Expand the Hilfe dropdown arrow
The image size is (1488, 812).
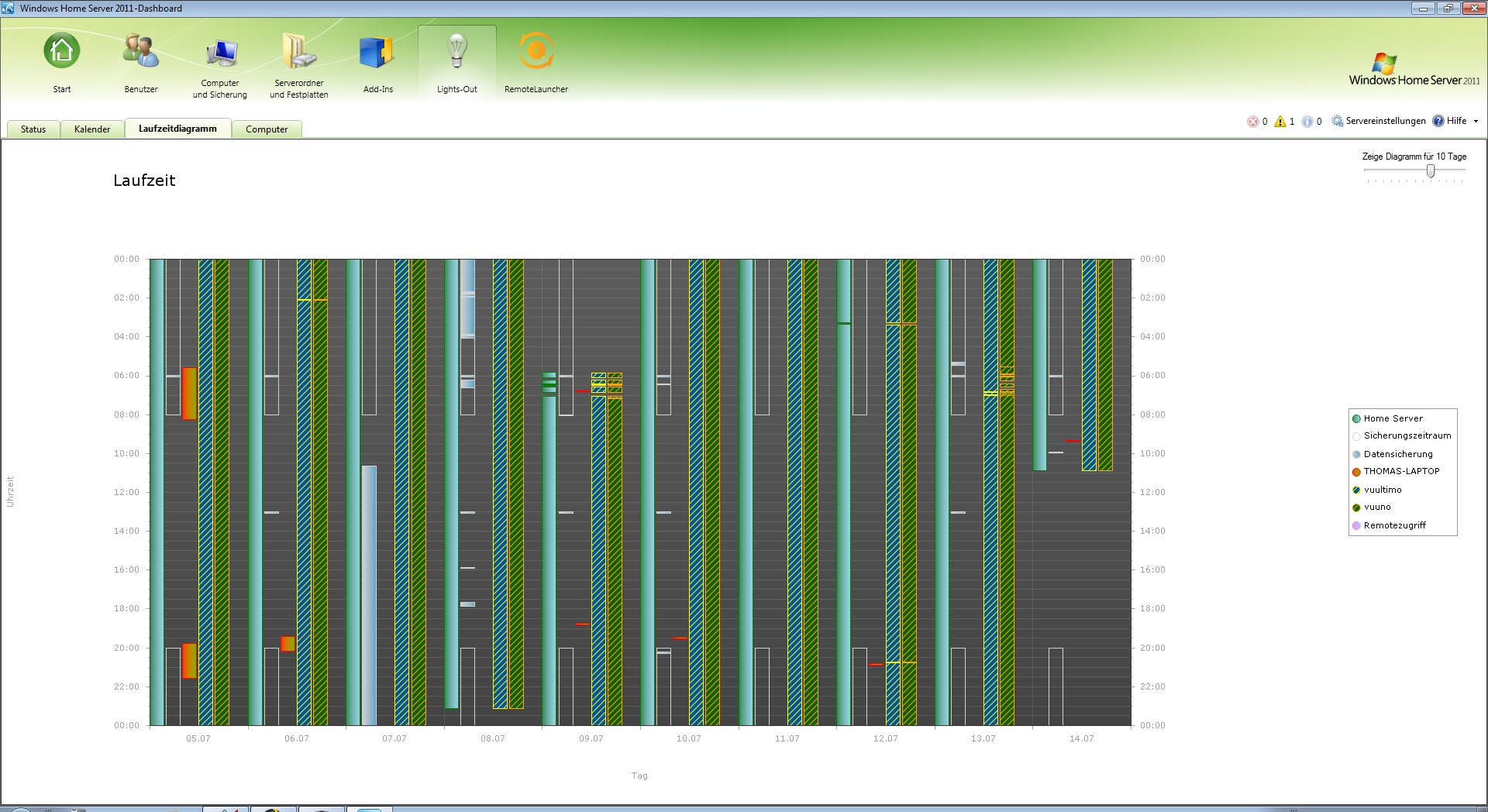1476,122
